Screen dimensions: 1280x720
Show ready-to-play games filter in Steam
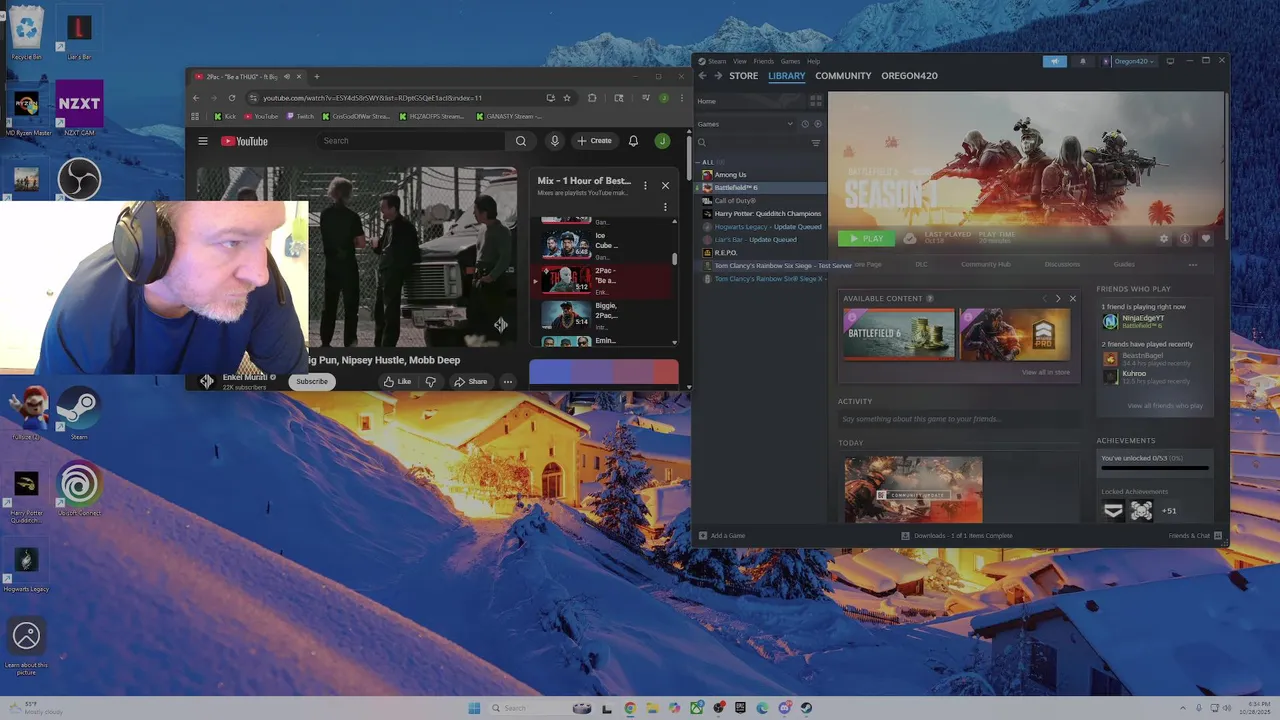817,124
